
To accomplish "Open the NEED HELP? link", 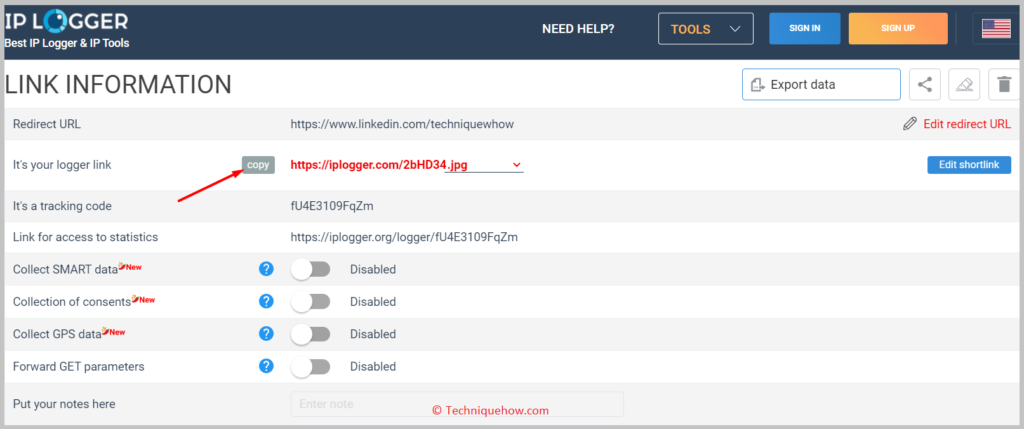I will (578, 29).
